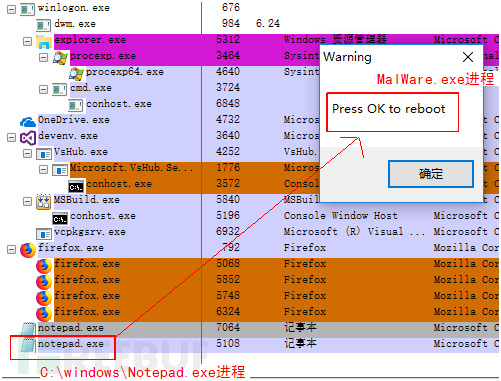This screenshot has width=501, height=381.
Task: Click the Firefox icon for PID 5852
Action: point(44,282)
